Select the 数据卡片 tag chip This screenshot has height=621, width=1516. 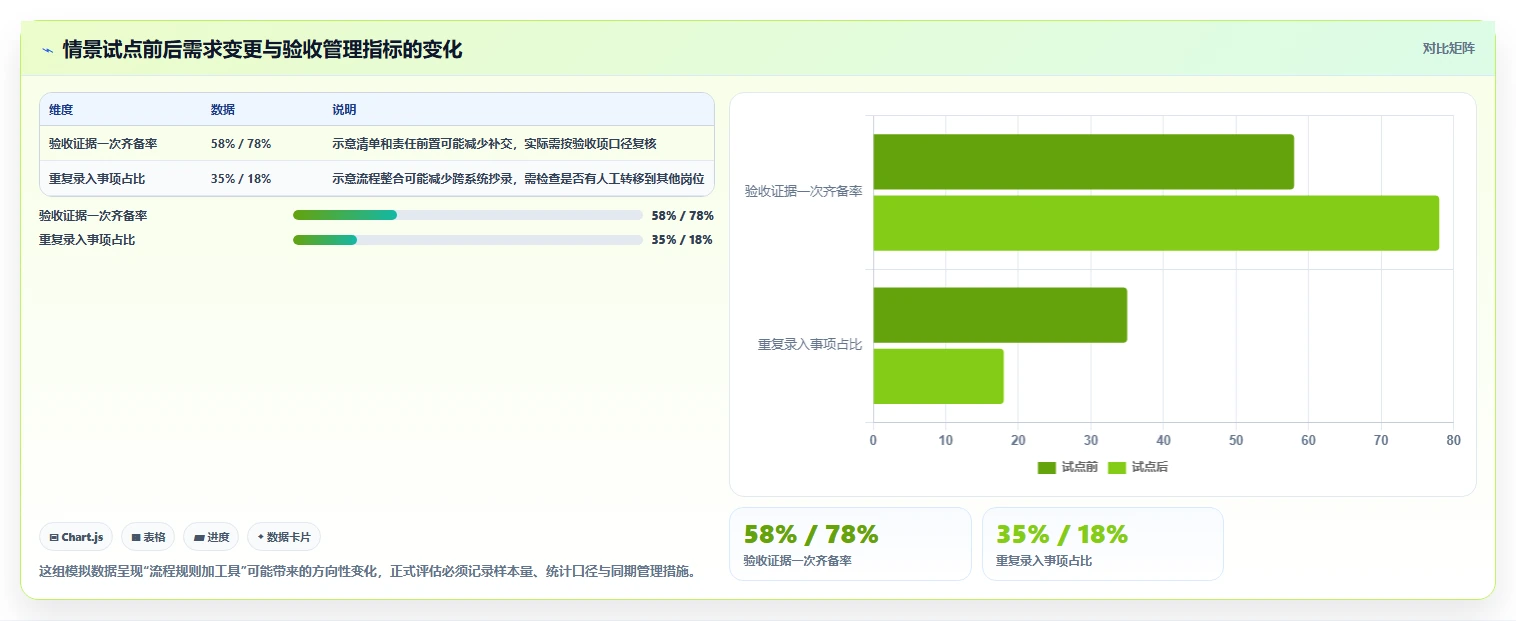[x=284, y=537]
